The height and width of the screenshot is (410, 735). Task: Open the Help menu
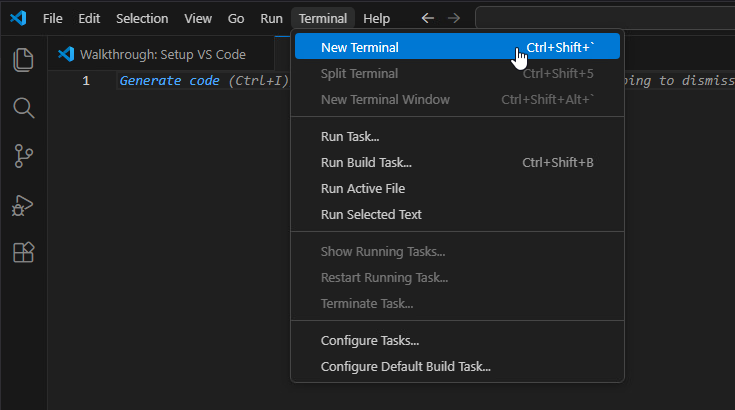click(x=377, y=18)
